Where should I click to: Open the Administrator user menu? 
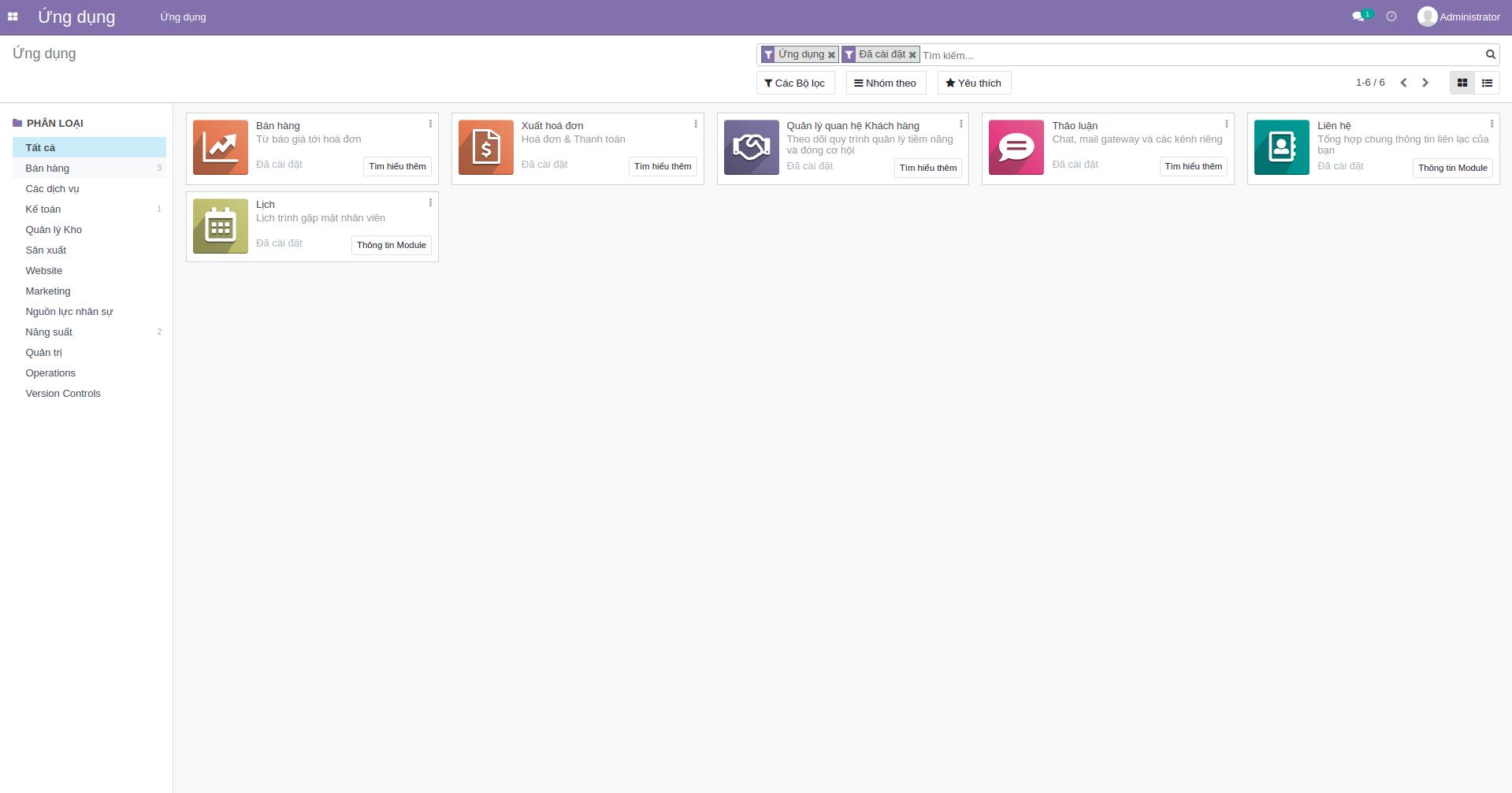pos(1458,16)
